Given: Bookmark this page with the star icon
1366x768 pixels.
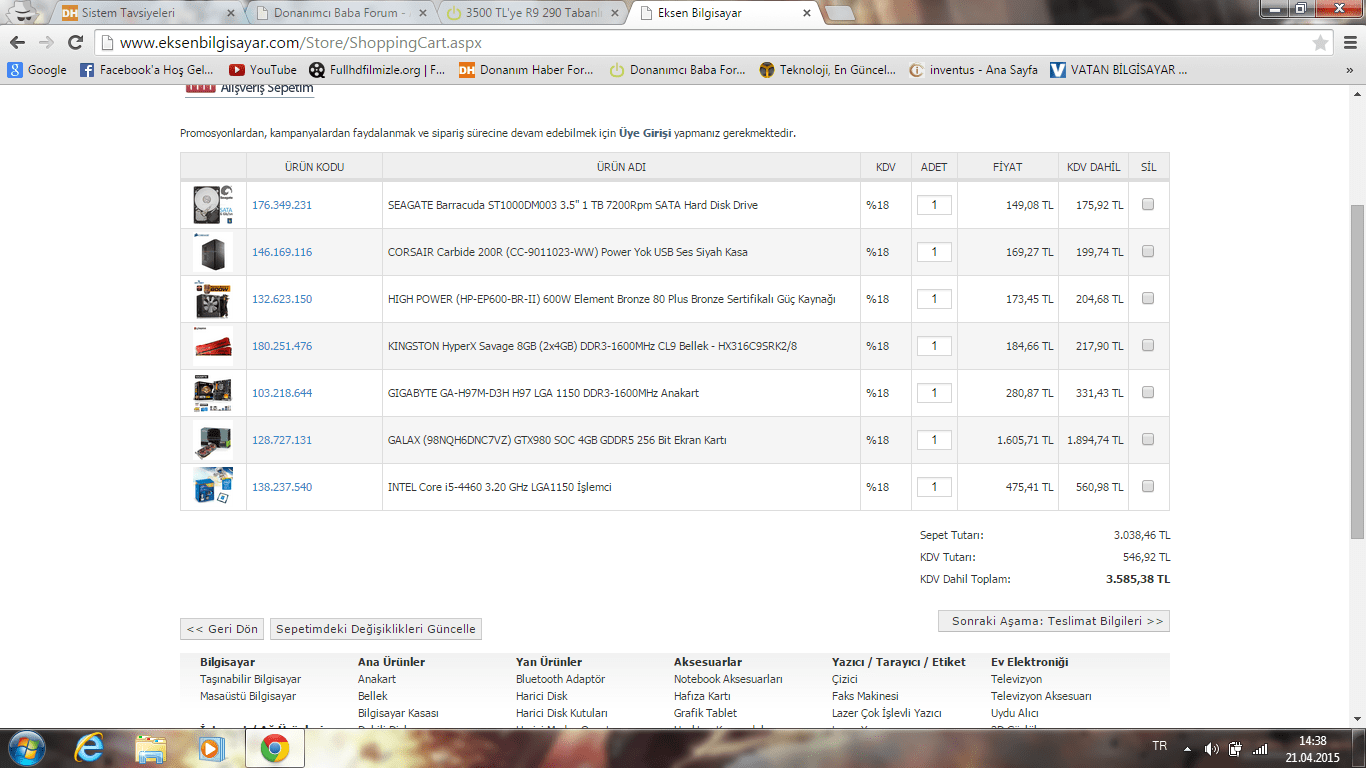Looking at the screenshot, I should click(1321, 43).
